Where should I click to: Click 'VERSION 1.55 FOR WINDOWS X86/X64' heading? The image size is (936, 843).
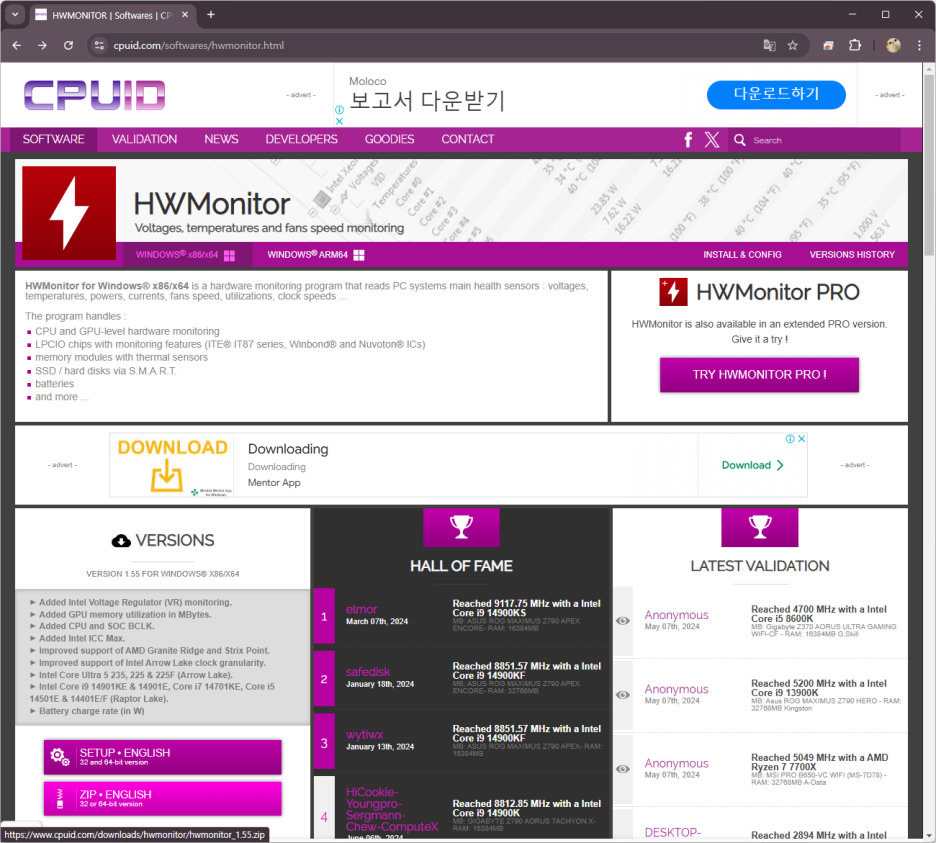click(162, 574)
